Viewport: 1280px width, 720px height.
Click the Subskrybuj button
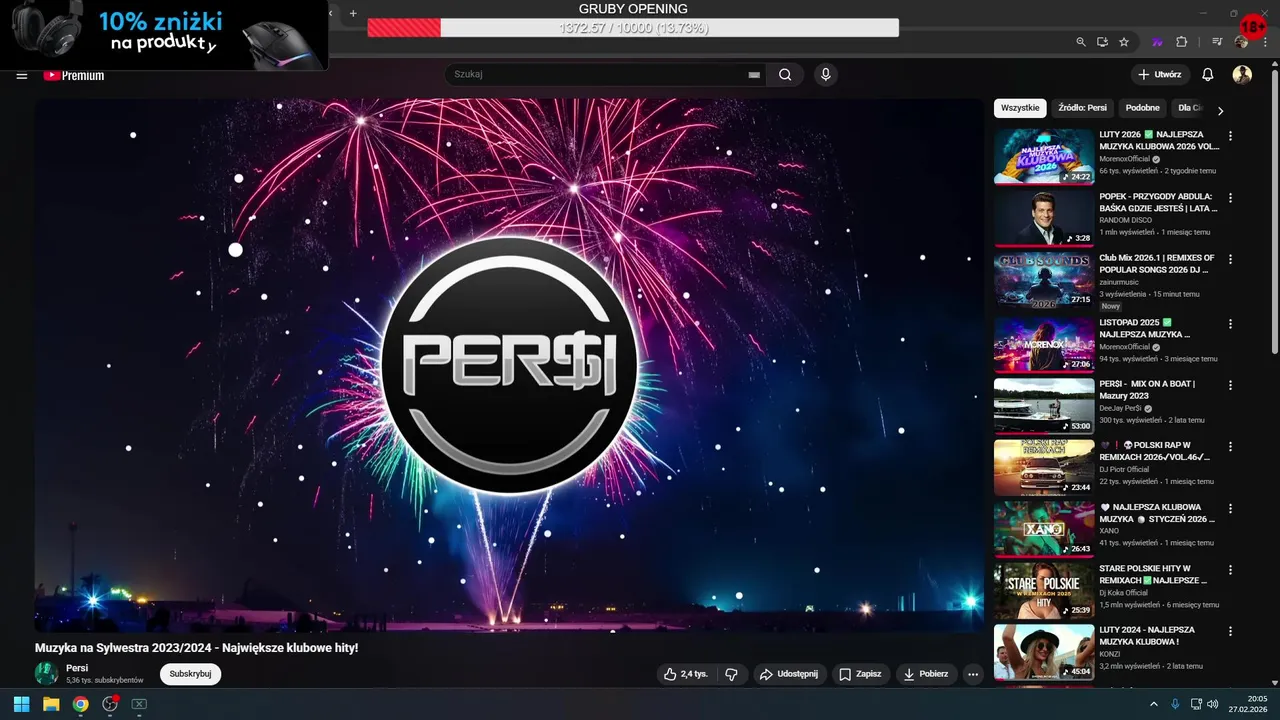(x=190, y=674)
